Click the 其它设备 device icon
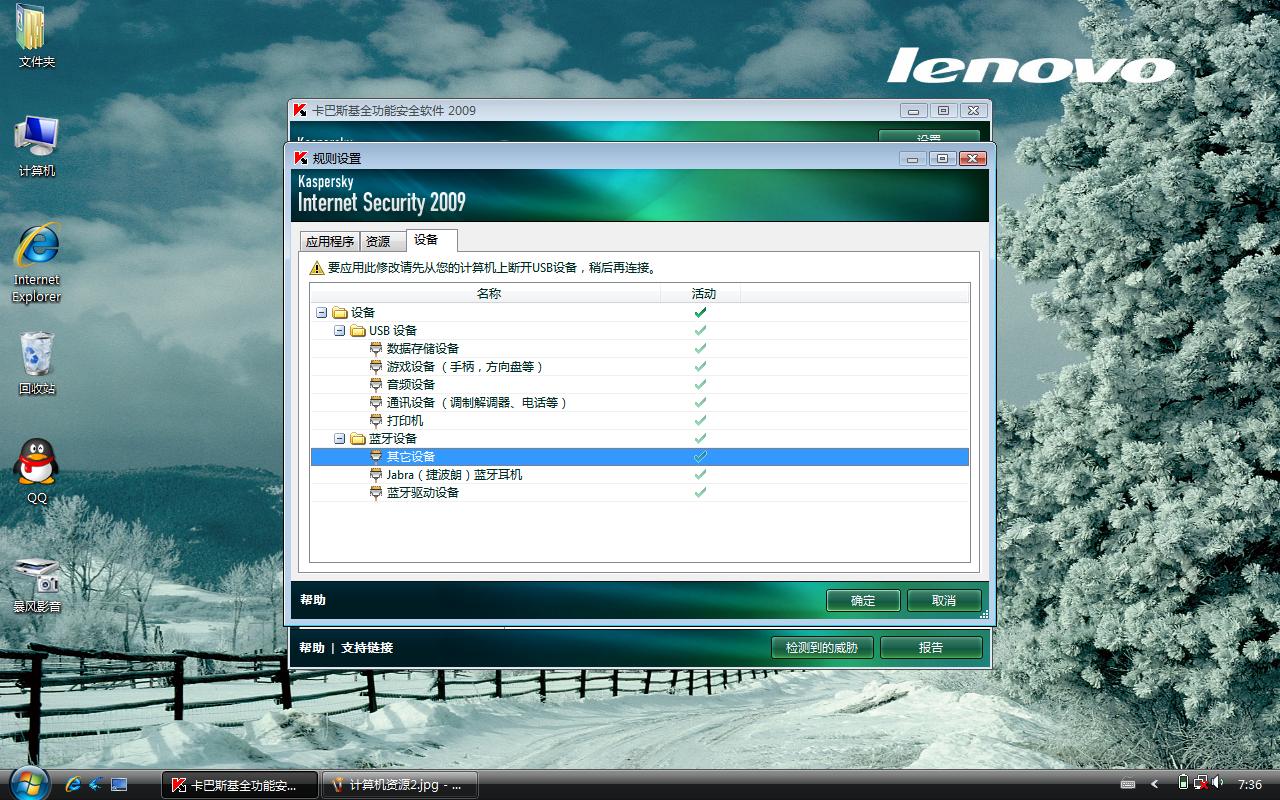Viewport: 1280px width, 800px height. [x=376, y=457]
